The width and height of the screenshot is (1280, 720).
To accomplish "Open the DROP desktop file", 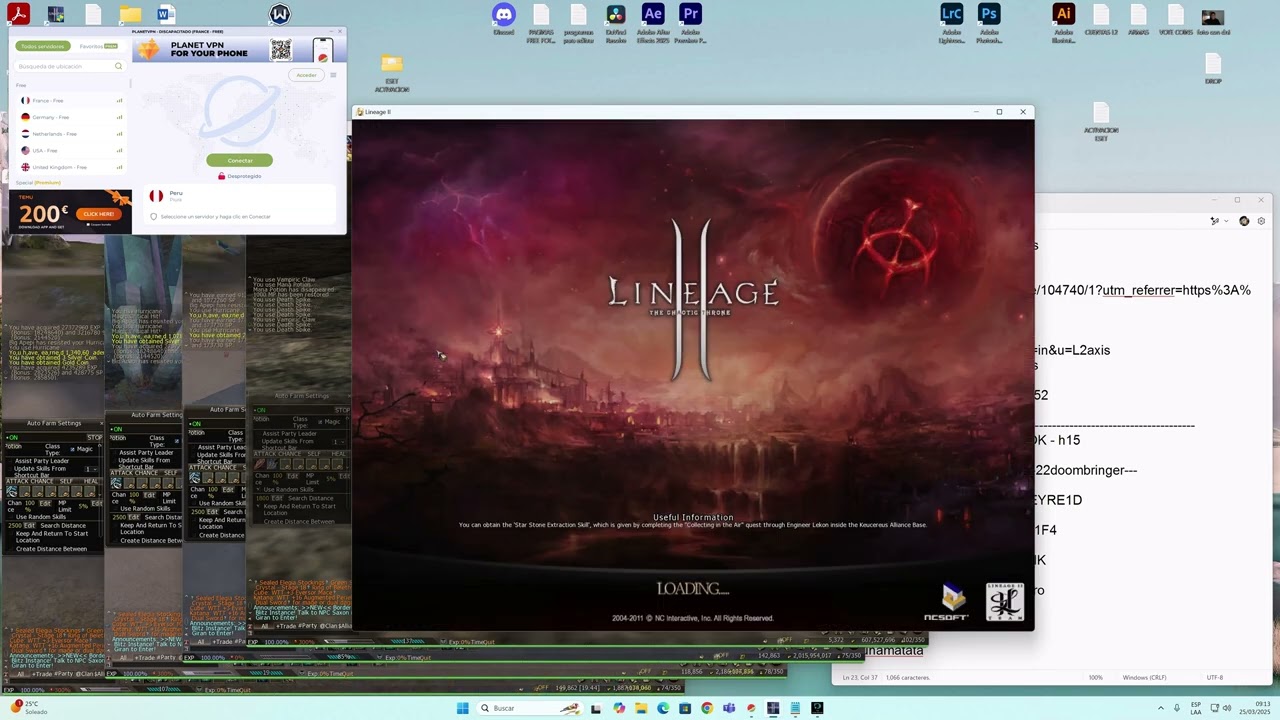I will 1213,68.
